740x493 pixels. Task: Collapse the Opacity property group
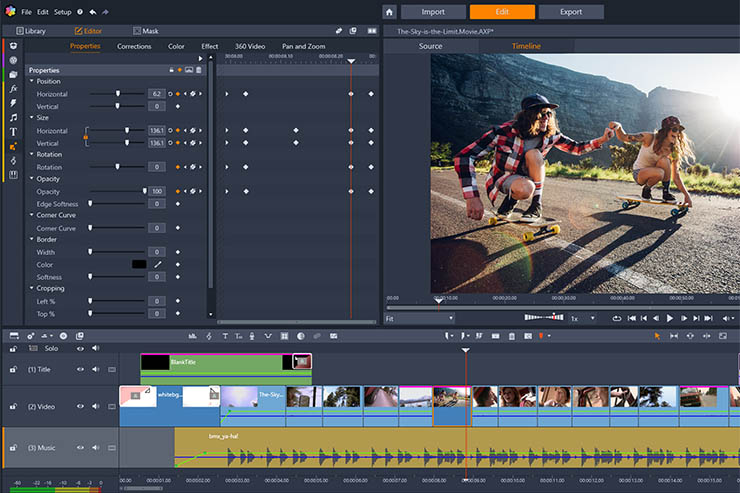32,179
